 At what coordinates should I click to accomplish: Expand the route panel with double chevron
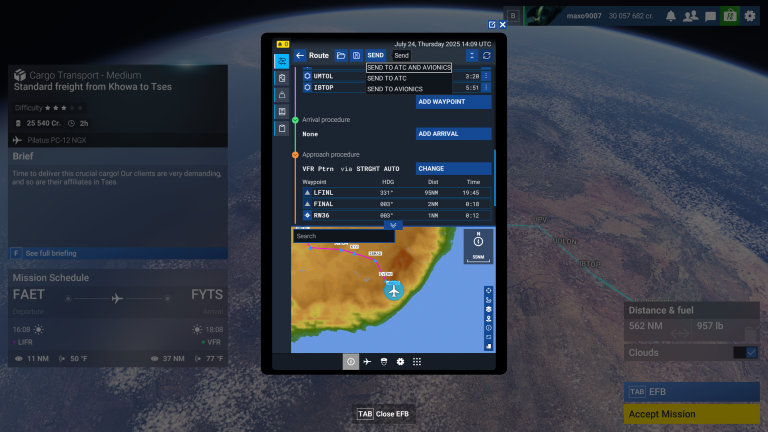[393, 225]
